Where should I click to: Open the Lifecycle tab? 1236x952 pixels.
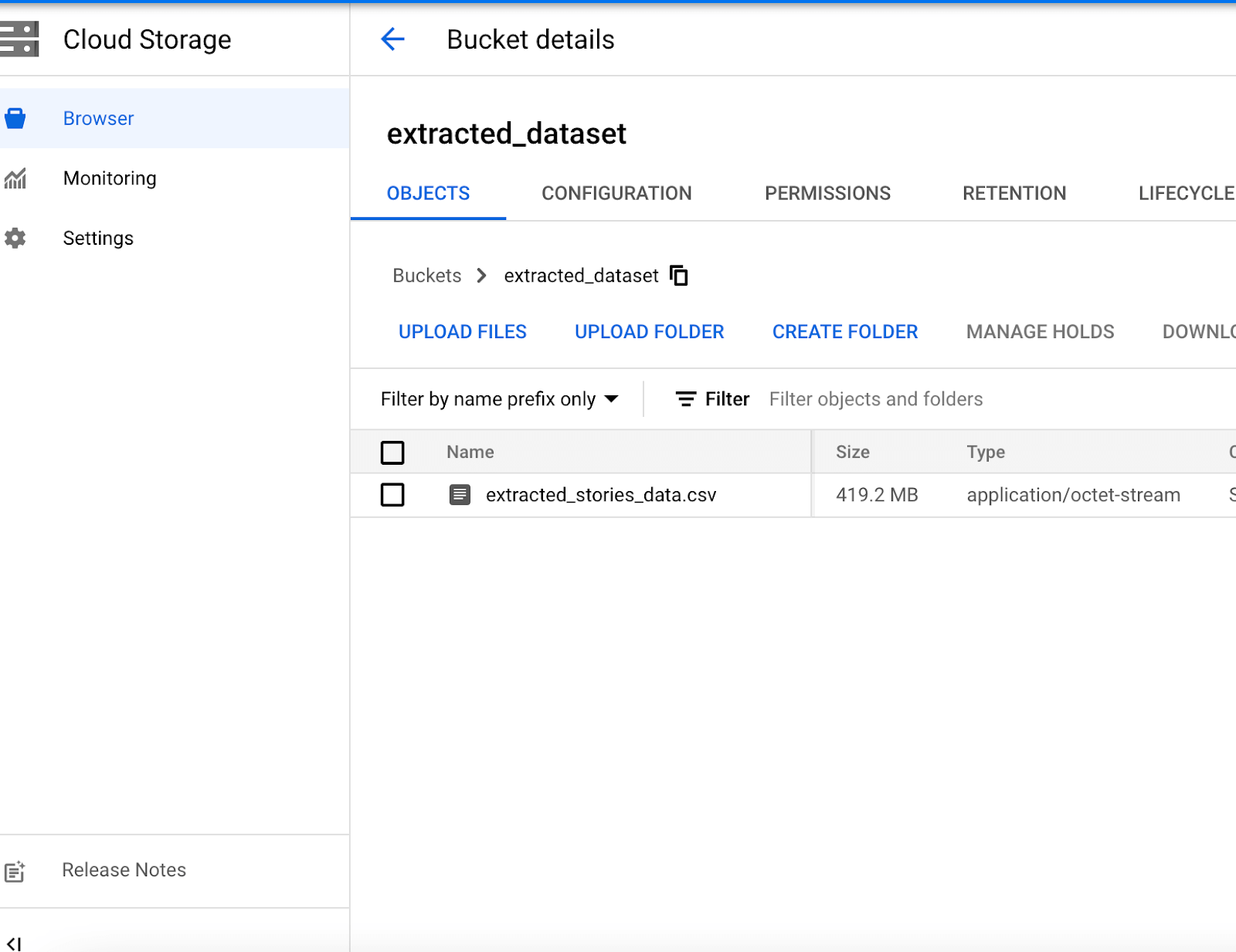(x=1186, y=193)
